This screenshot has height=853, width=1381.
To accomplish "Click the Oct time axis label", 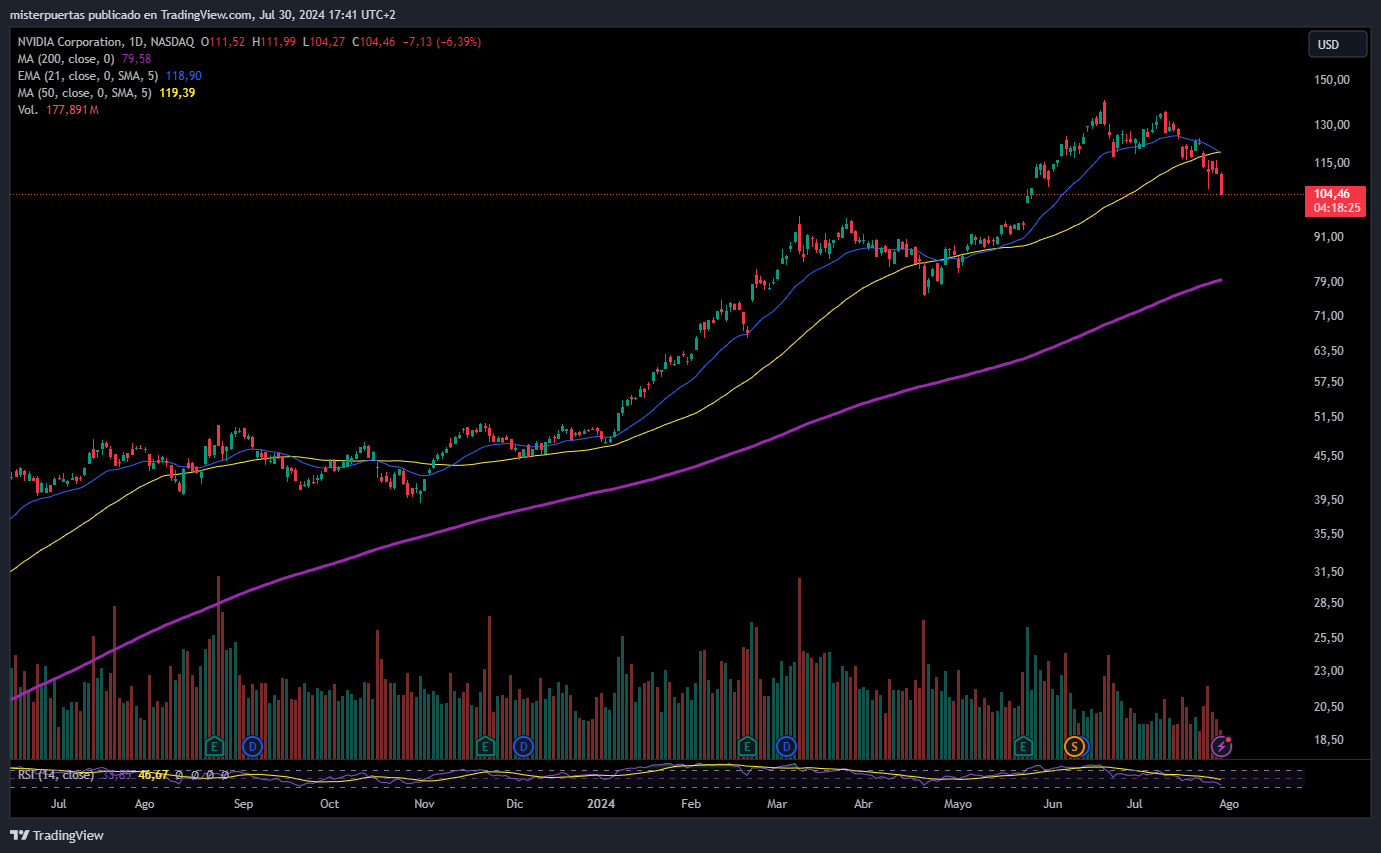I will [329, 804].
